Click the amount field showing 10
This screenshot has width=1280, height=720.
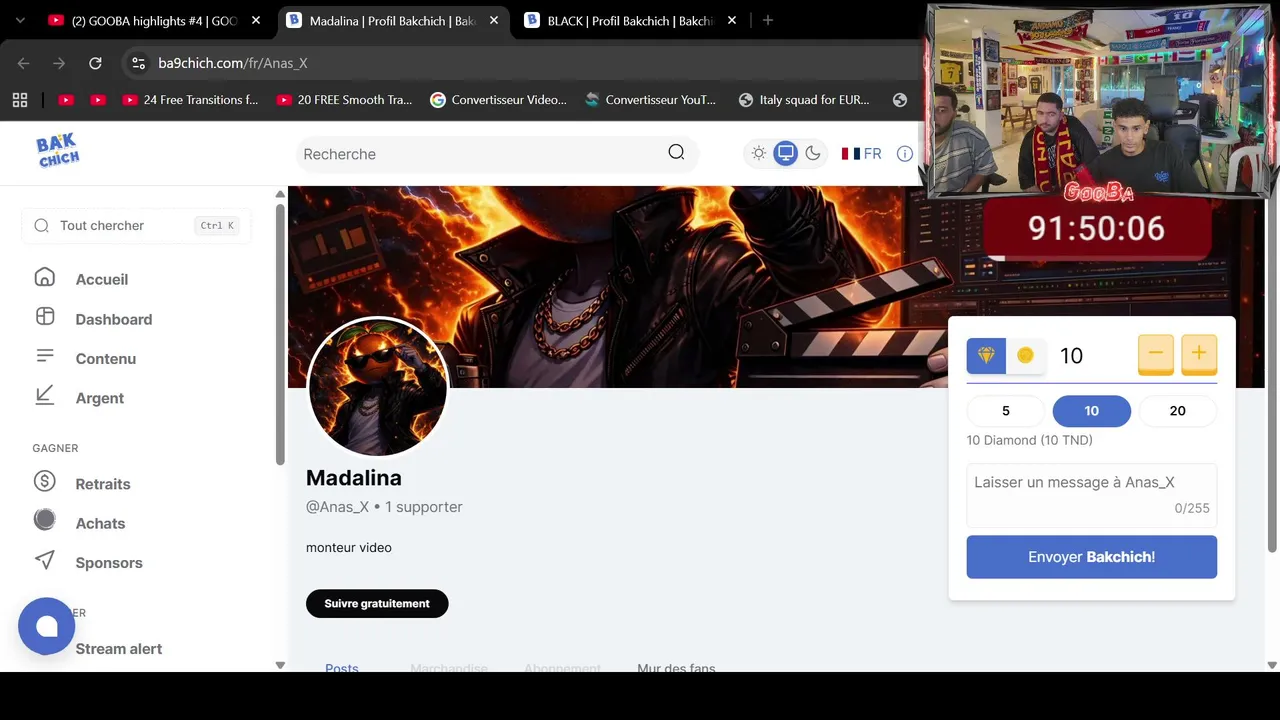point(1092,356)
